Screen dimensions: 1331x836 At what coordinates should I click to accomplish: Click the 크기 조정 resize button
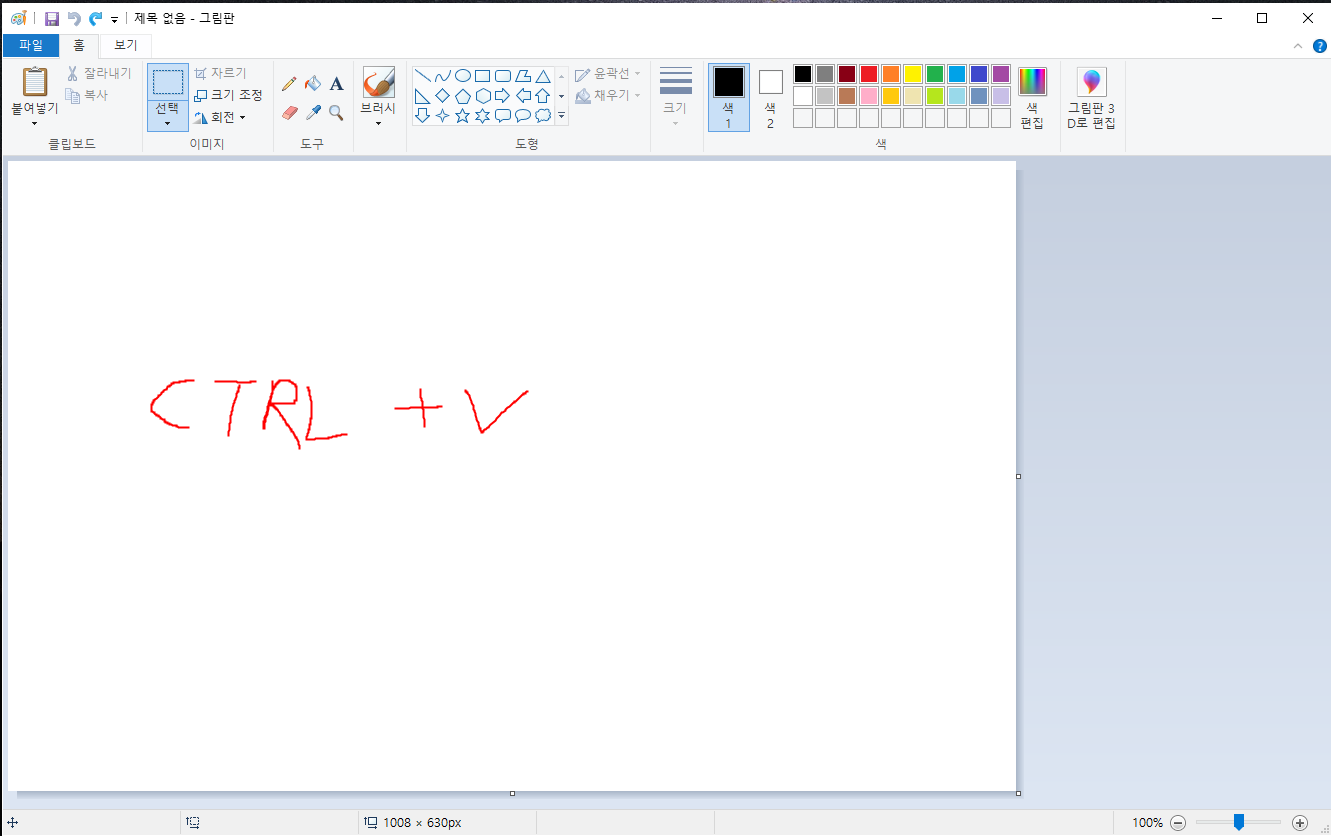point(228,95)
